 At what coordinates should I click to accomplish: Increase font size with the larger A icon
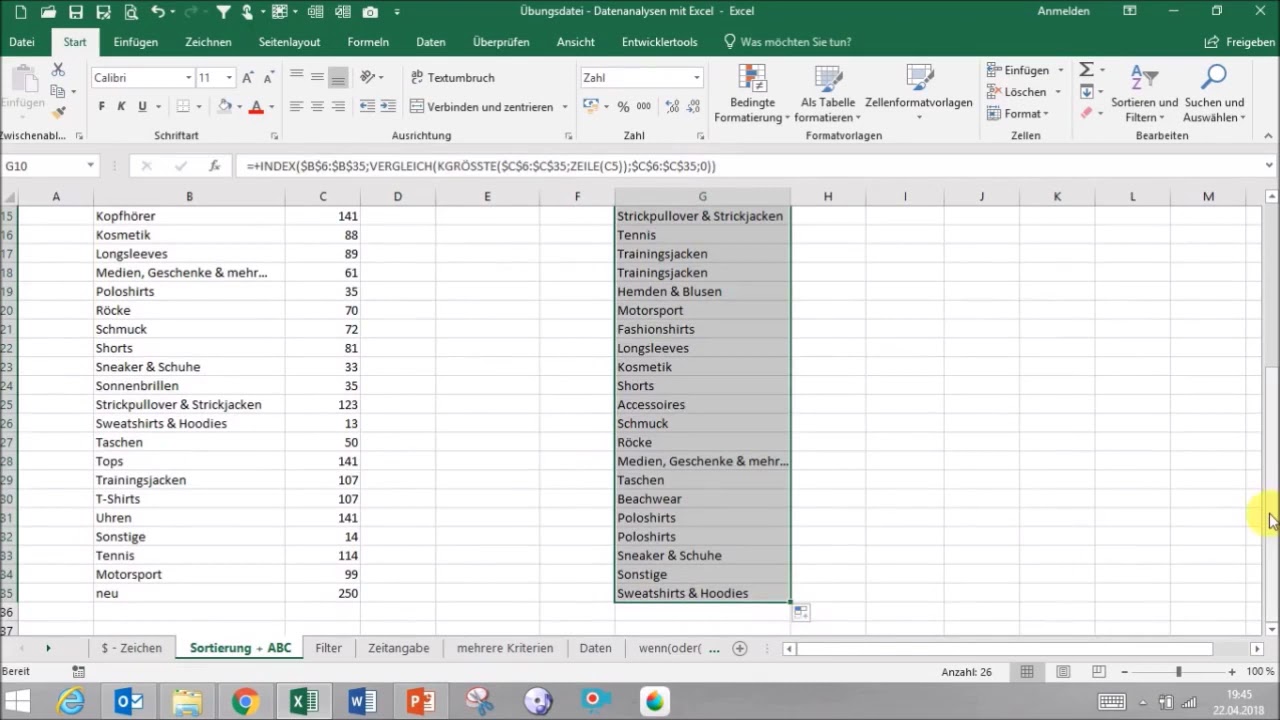coord(247,77)
